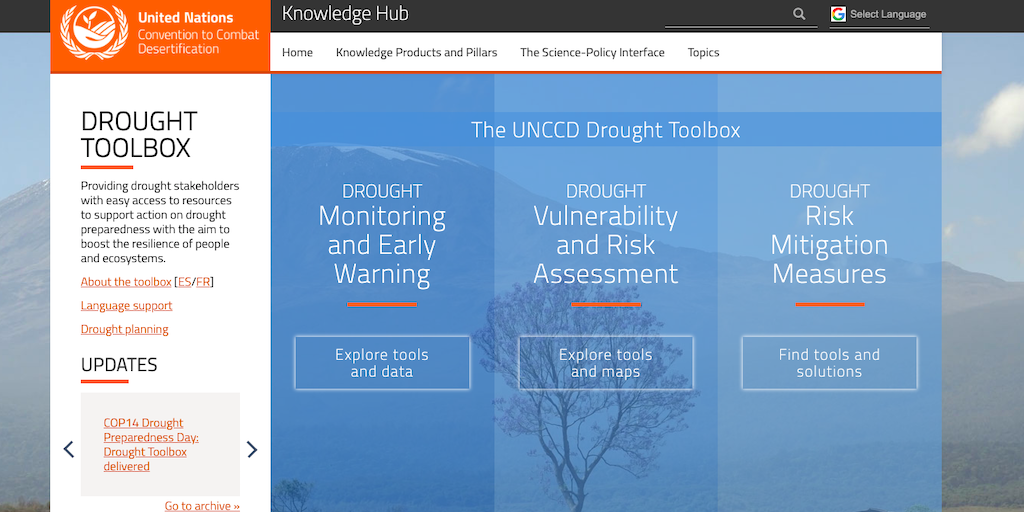Screen dimensions: 1024x512
Task: Click Find tools and solutions button
Action: 829,363
